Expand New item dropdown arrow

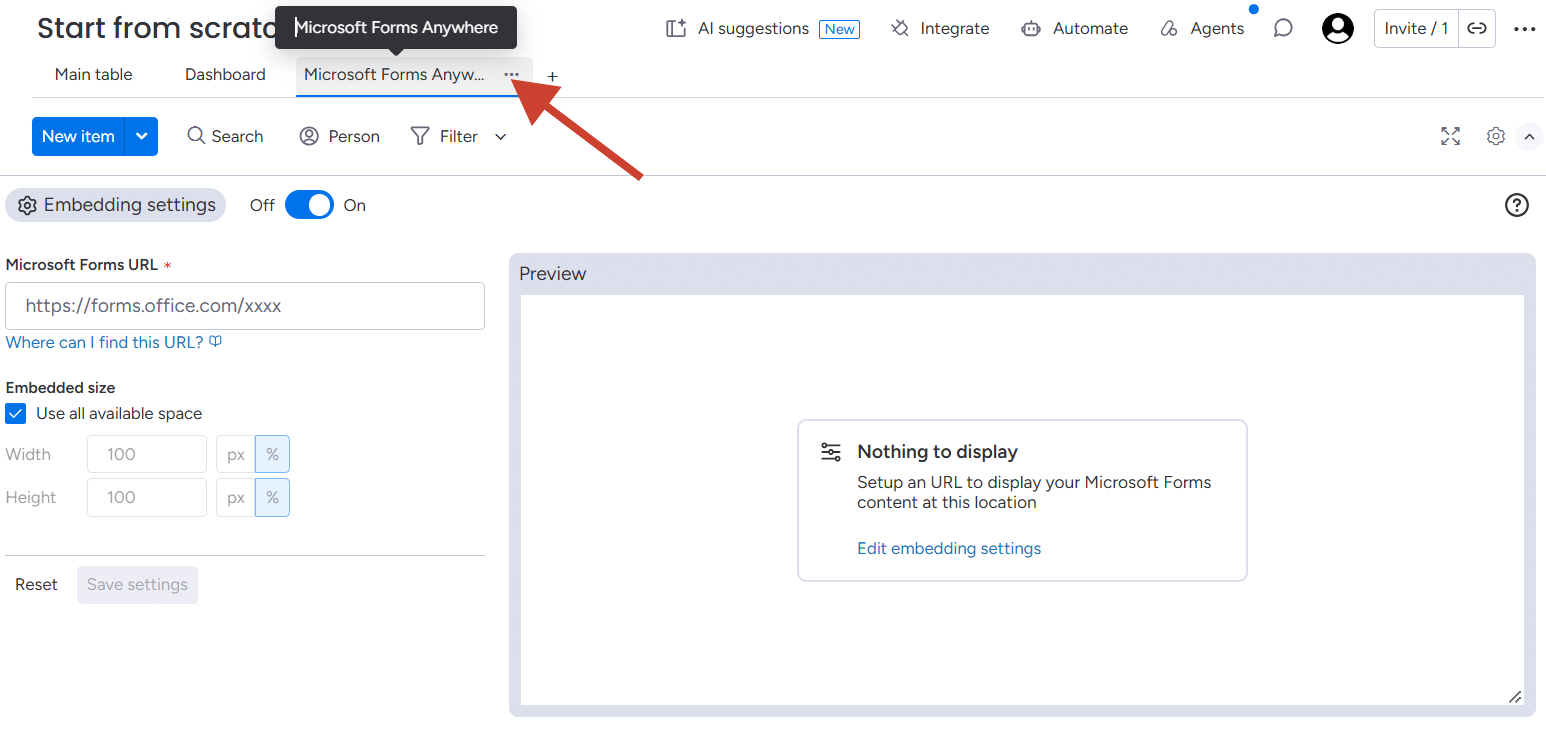point(141,136)
